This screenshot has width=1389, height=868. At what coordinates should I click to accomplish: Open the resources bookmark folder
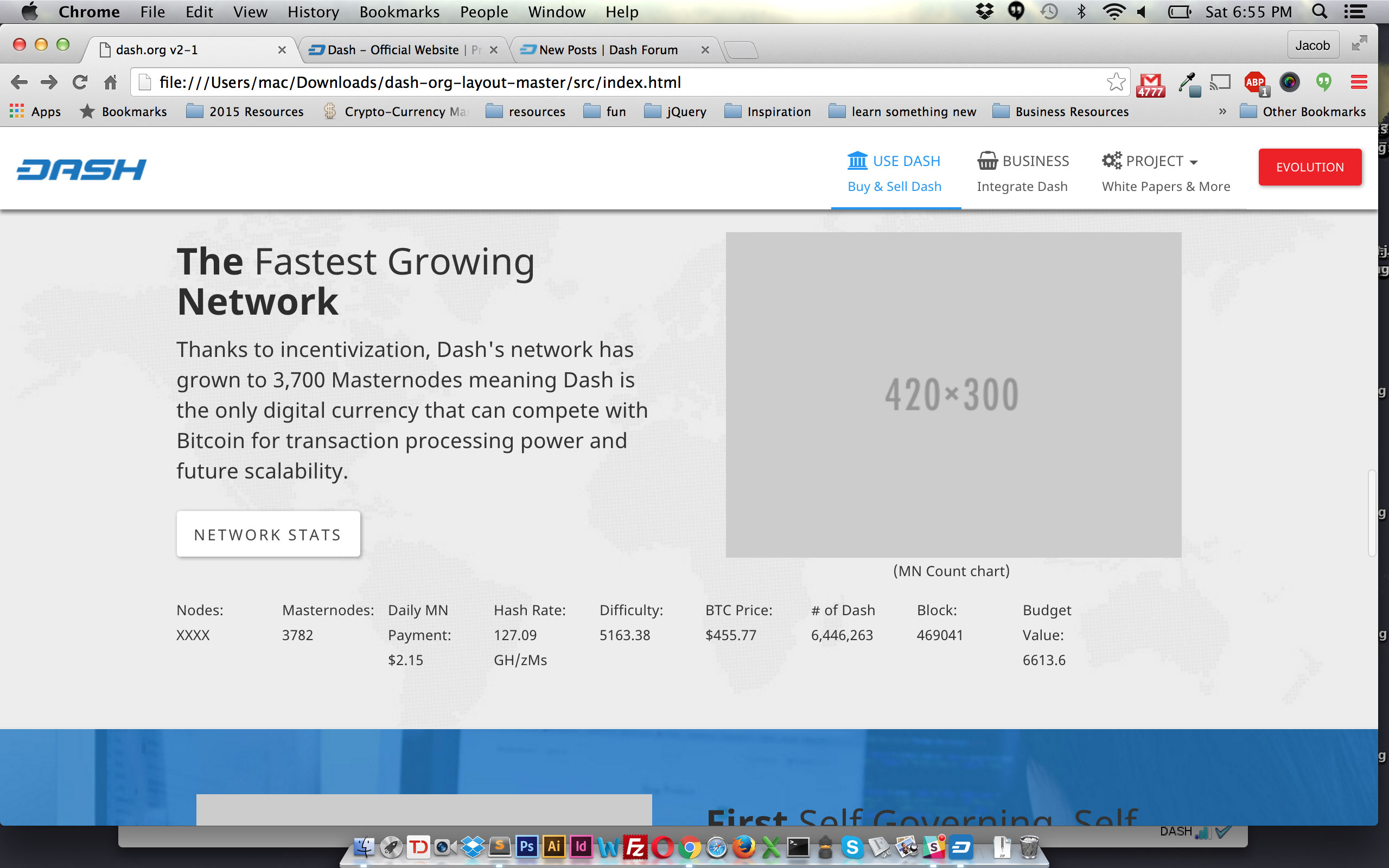(526, 111)
